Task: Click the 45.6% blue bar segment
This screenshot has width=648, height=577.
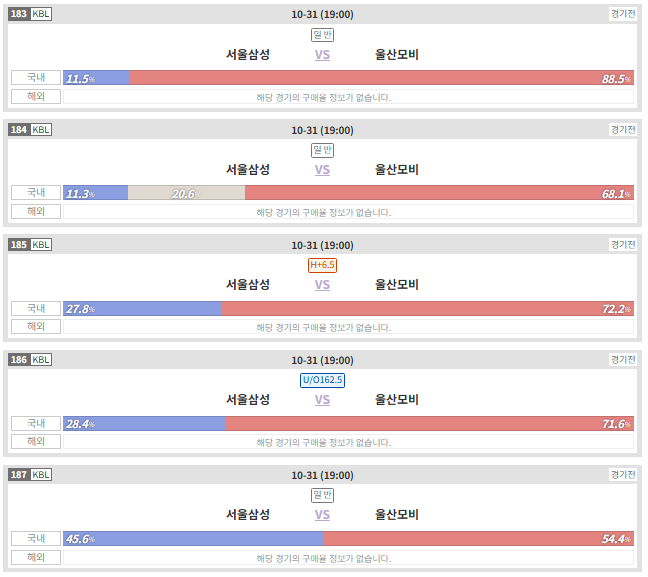Action: click(x=193, y=539)
